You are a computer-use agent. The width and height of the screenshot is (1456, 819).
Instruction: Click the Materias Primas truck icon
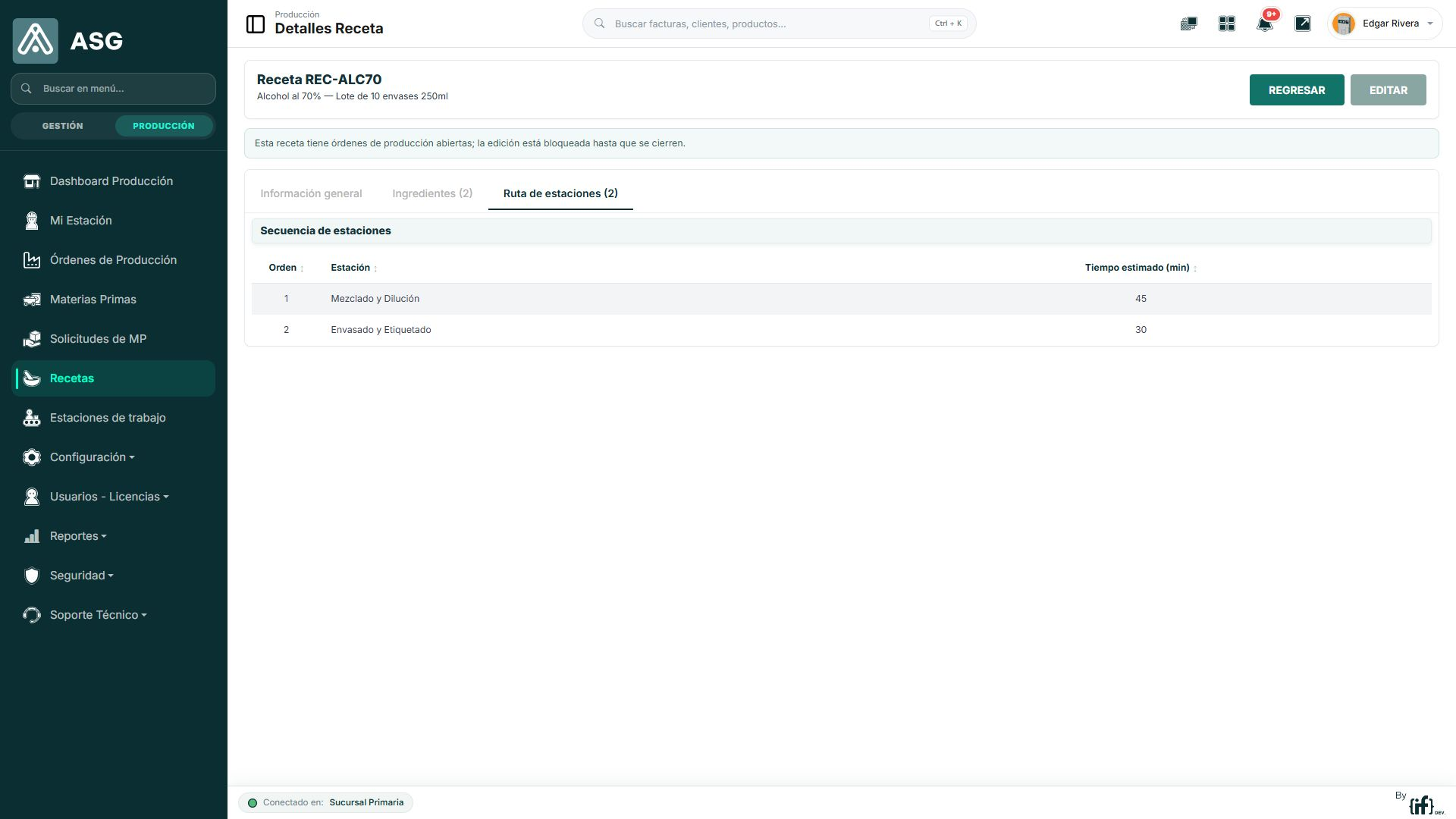tap(32, 300)
